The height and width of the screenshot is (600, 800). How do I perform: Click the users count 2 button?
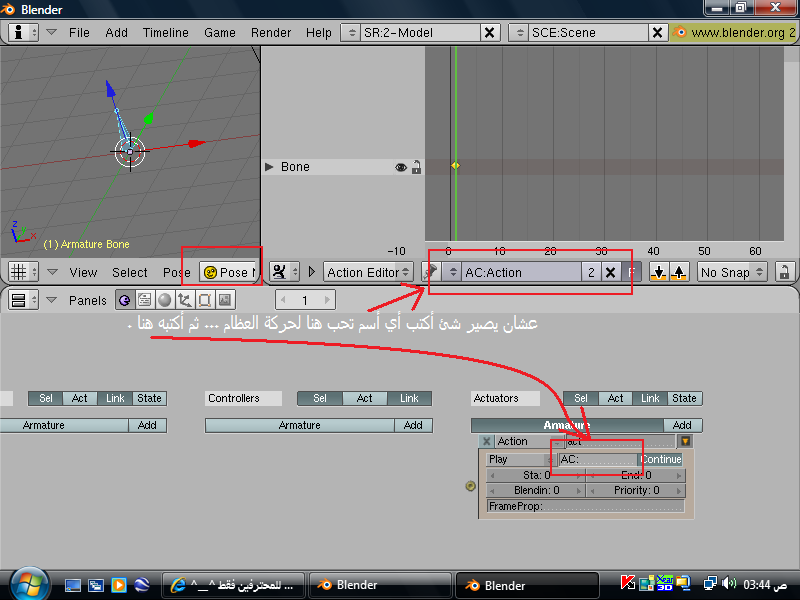pyautogui.click(x=591, y=272)
